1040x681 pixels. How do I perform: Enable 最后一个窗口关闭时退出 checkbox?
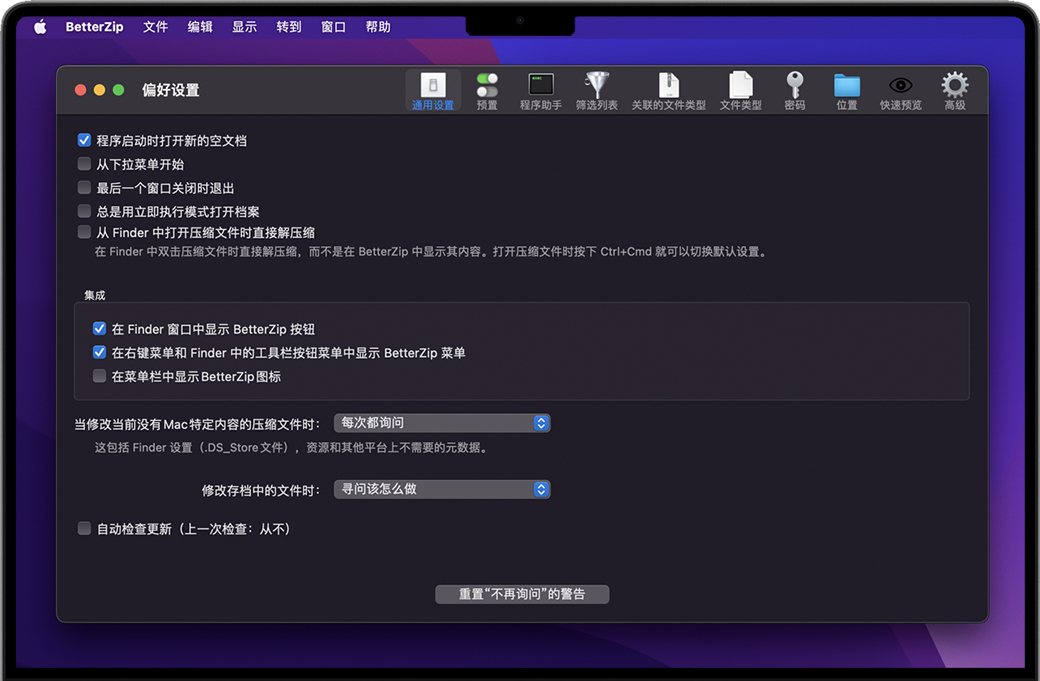coord(85,188)
